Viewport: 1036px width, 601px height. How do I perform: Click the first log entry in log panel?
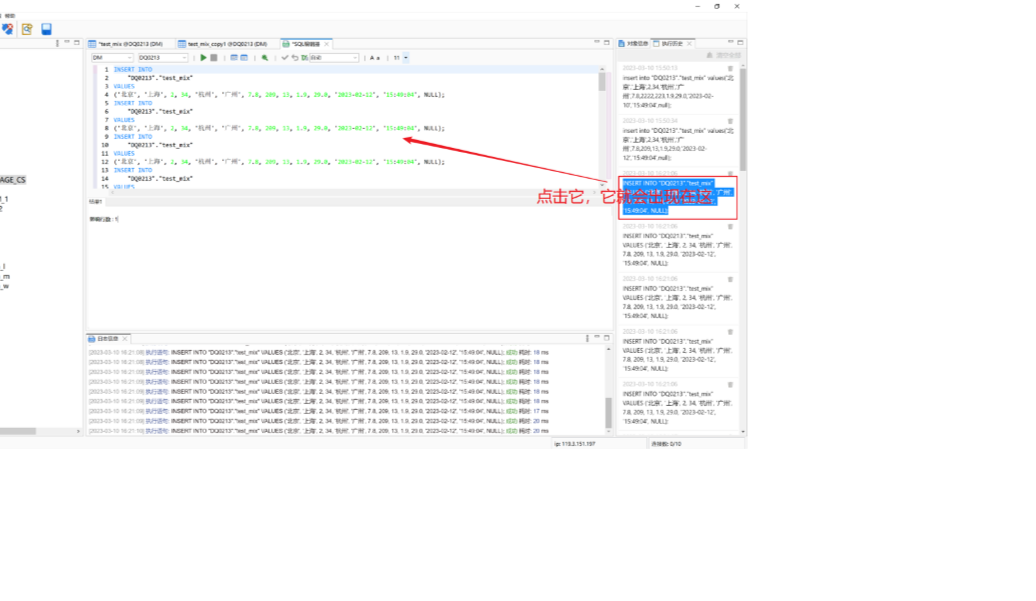click(x=318, y=353)
